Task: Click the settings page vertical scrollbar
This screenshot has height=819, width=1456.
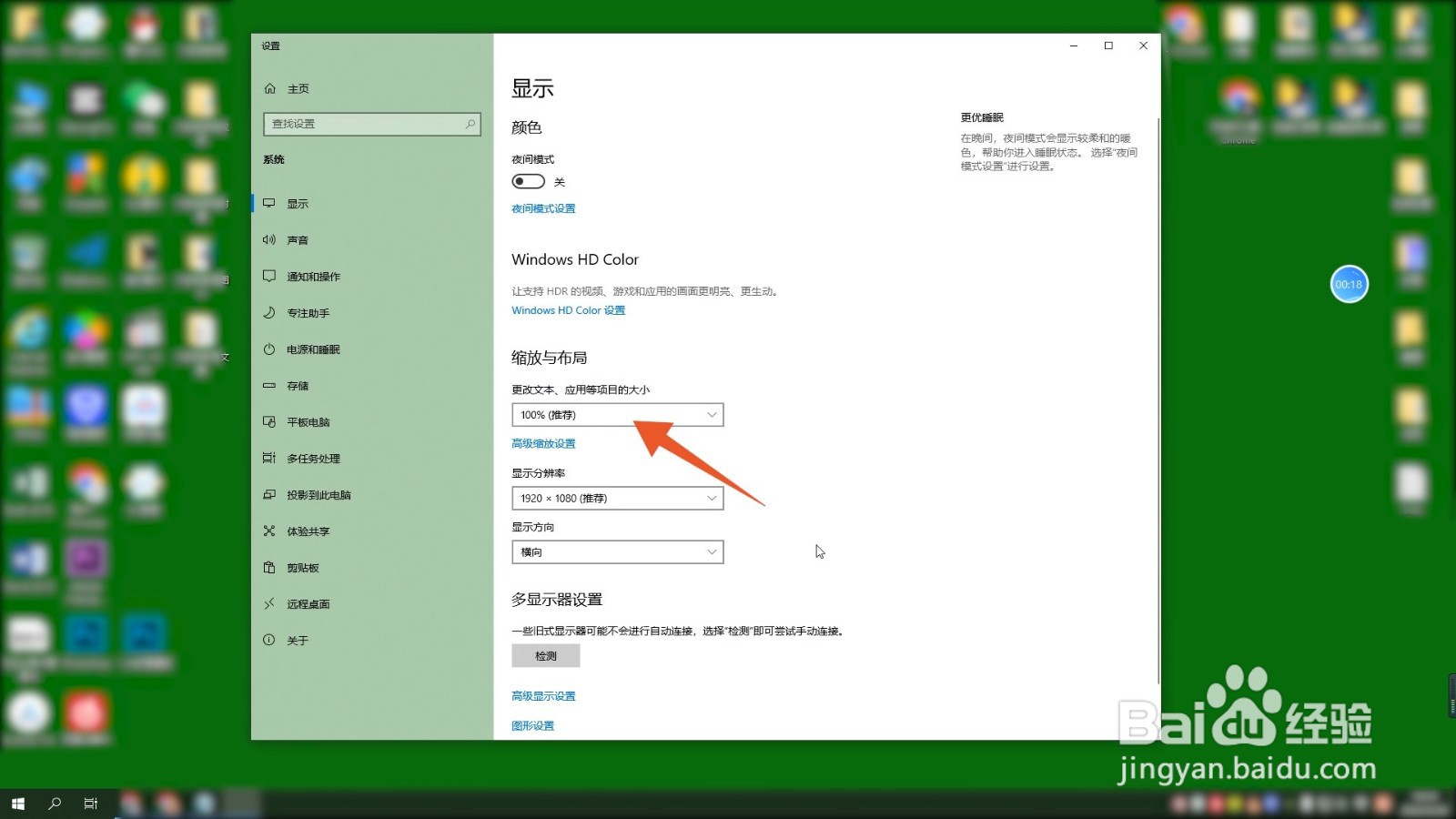Action: tap(1158, 400)
